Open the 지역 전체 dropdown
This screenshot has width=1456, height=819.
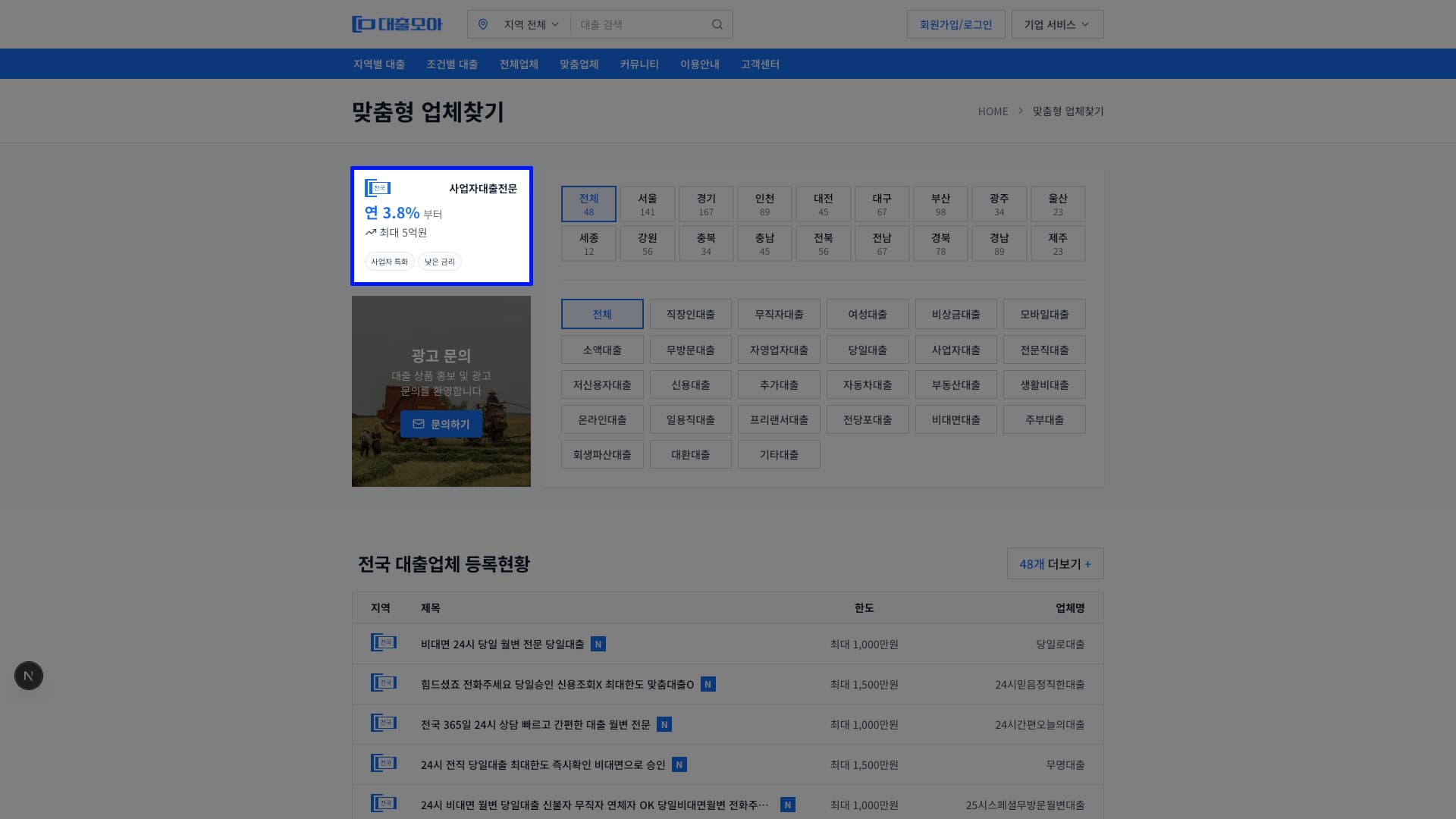click(x=529, y=24)
